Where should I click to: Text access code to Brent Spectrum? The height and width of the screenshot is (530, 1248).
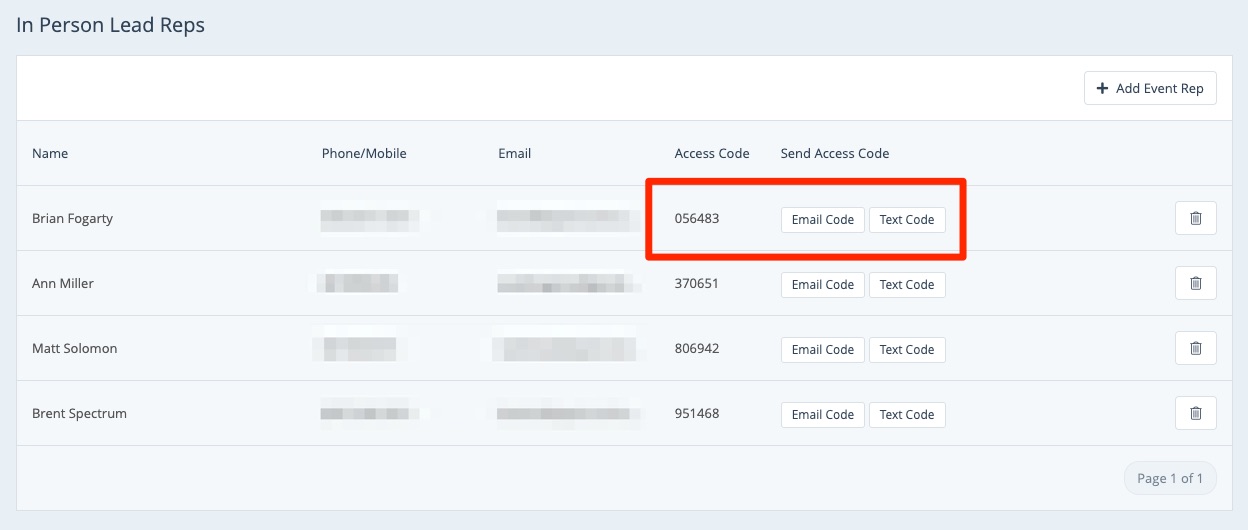pos(906,414)
